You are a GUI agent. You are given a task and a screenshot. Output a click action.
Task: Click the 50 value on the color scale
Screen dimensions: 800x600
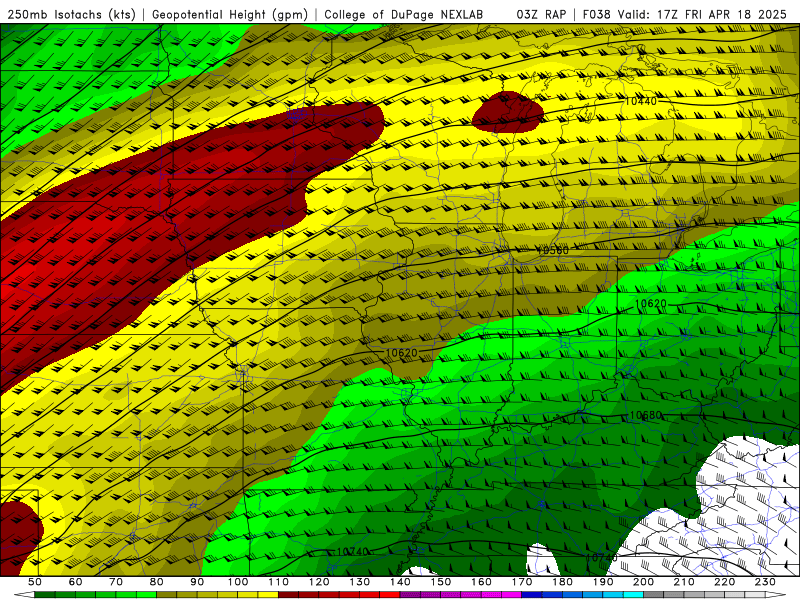pos(34,582)
